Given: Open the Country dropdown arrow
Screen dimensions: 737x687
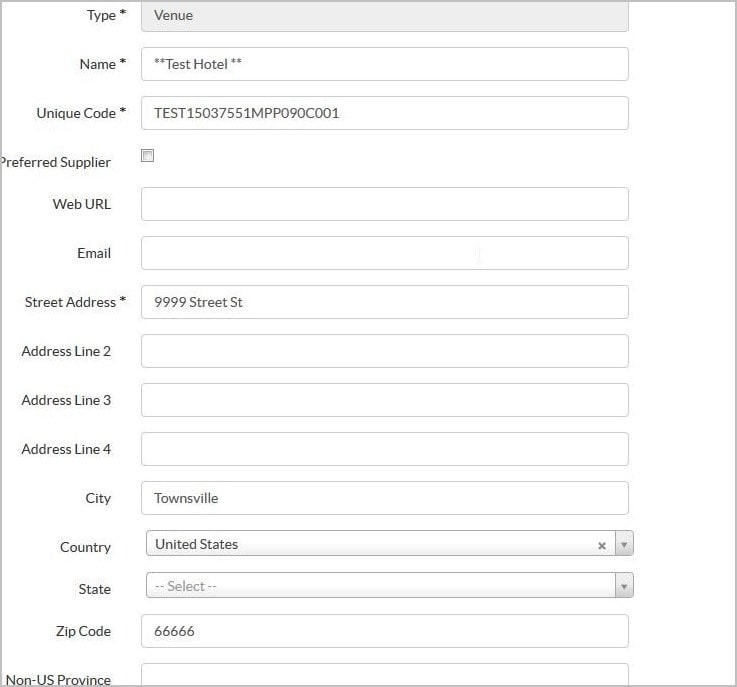Looking at the screenshot, I should point(624,545).
